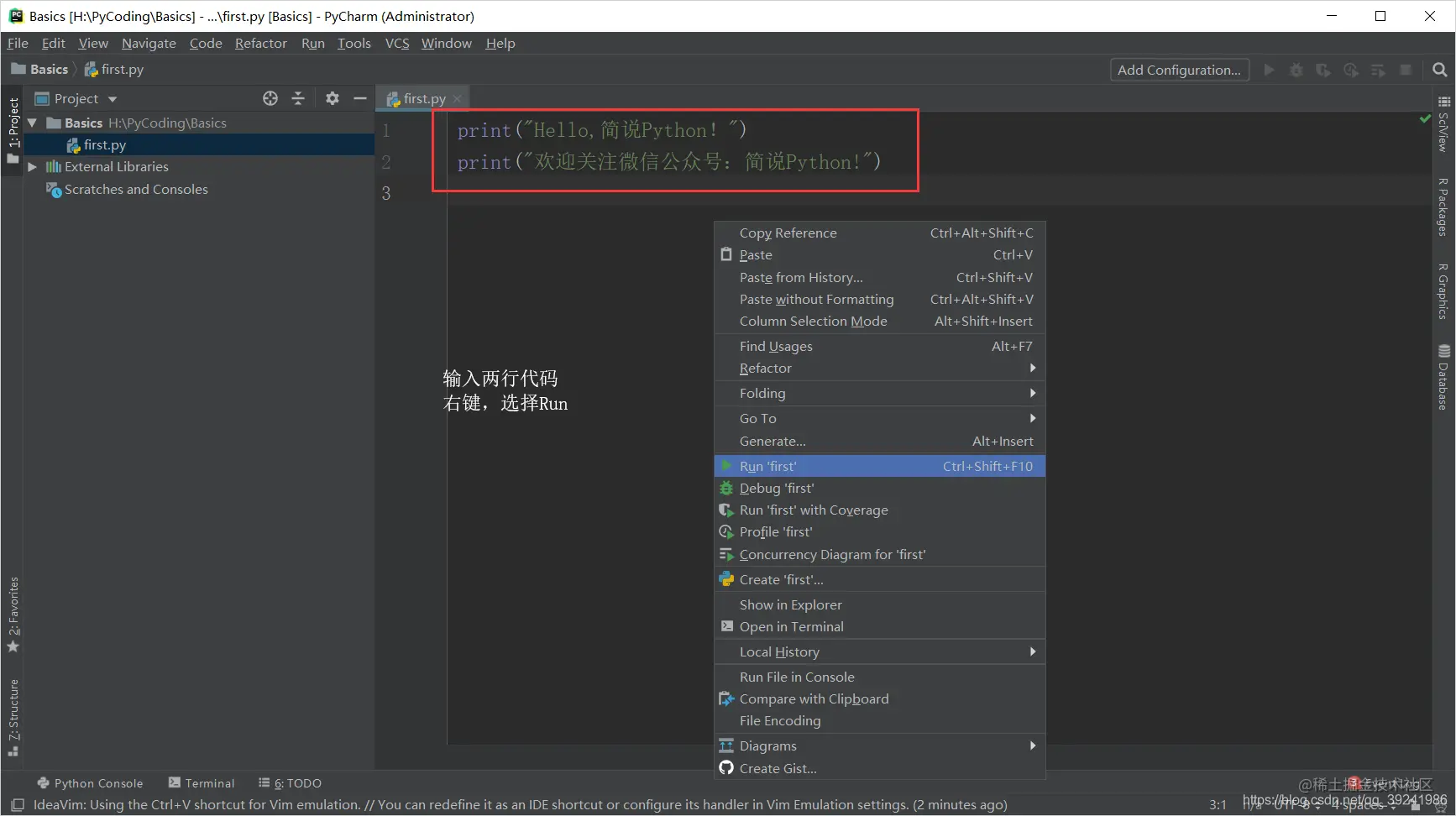The image size is (1456, 816).
Task: Choose Run 'first' with Coverage
Action: 880,510
